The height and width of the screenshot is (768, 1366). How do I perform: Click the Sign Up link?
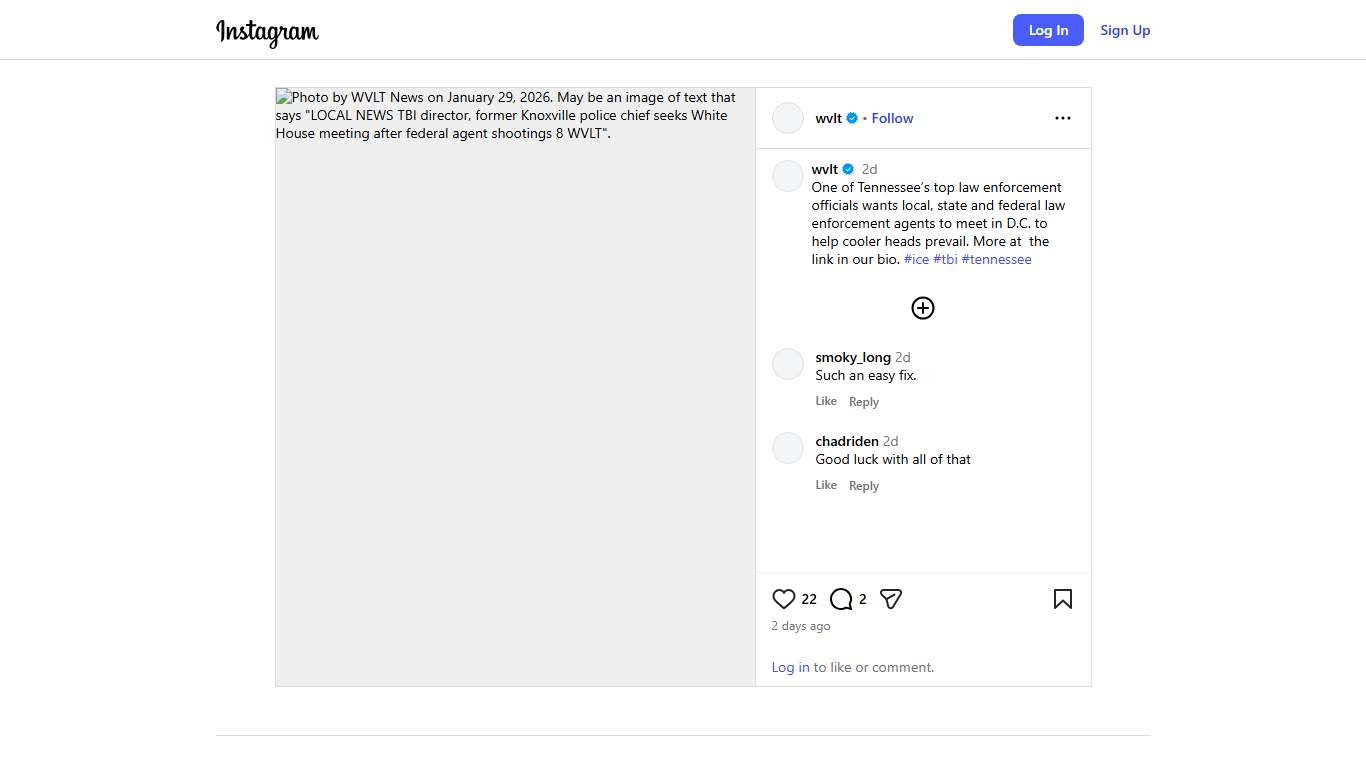1125,30
